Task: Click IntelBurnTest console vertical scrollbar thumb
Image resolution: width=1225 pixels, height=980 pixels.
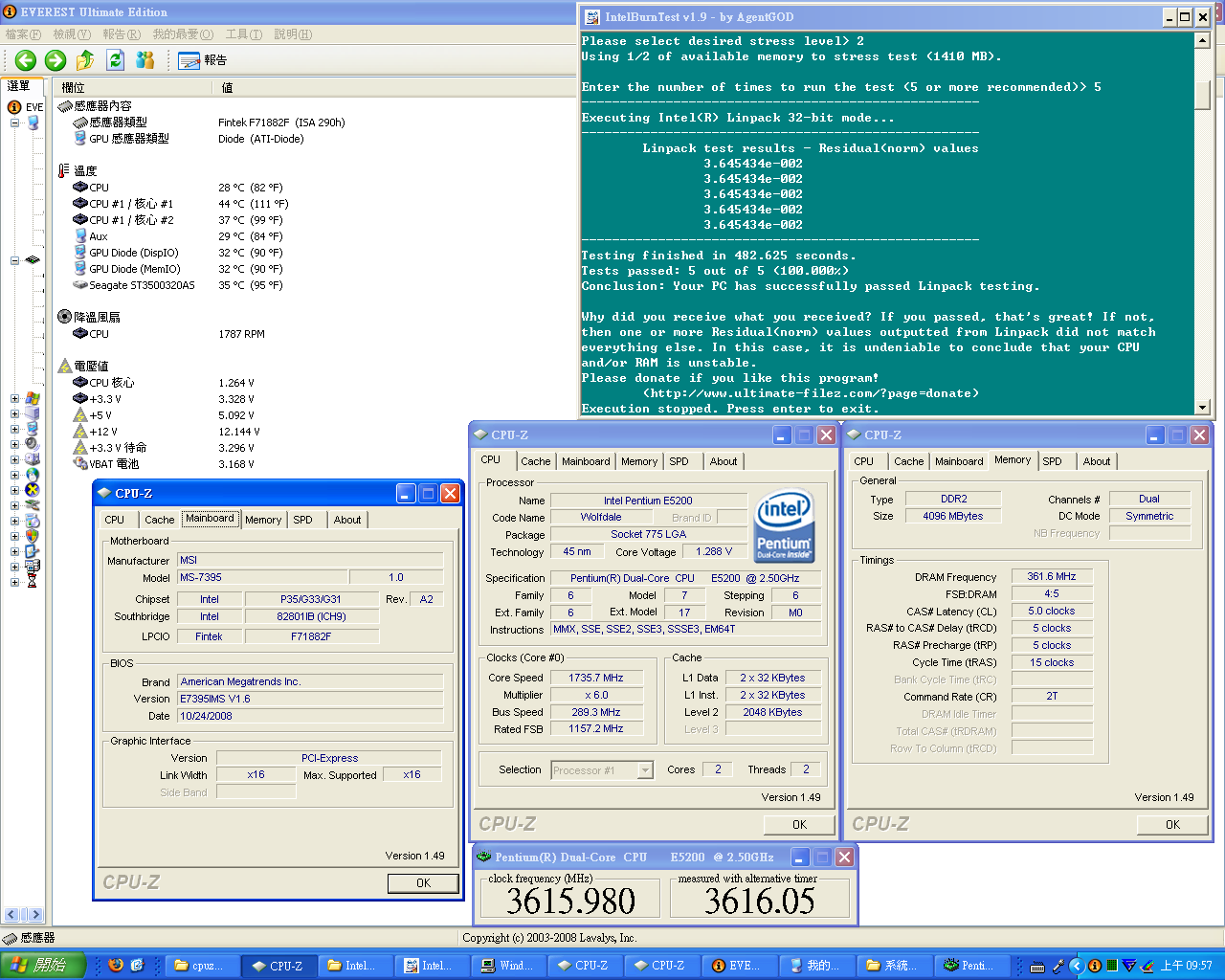Action: (1202, 95)
